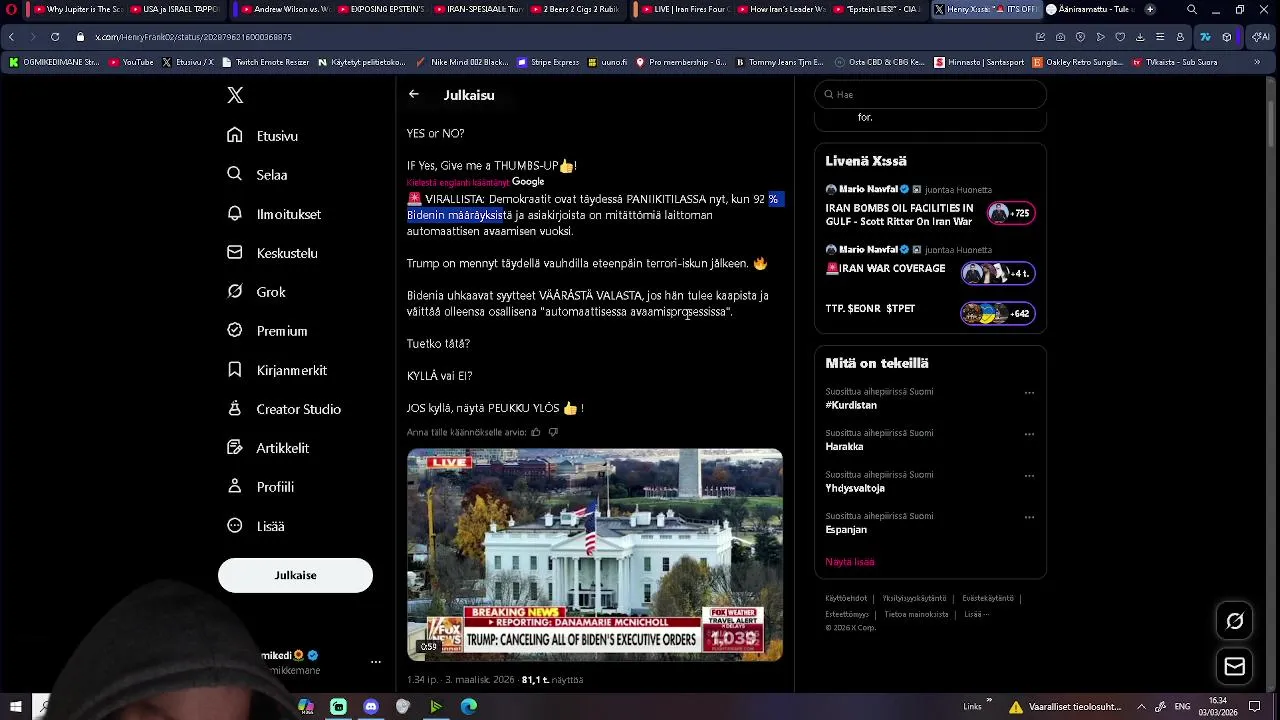Click Näytä lisää to show more
The height and width of the screenshot is (720, 1280).
(x=850, y=562)
